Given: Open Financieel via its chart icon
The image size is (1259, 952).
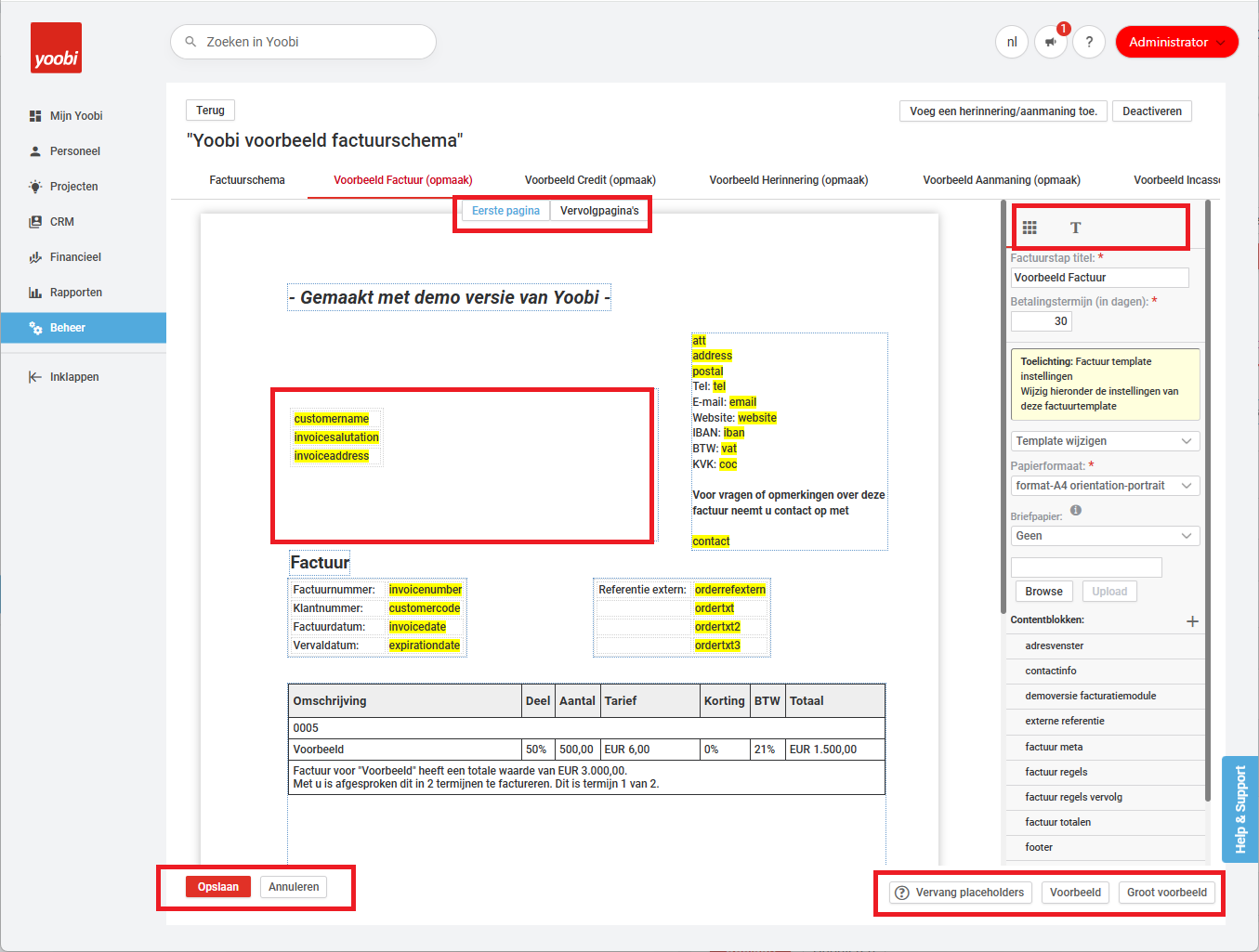Looking at the screenshot, I should tap(35, 257).
